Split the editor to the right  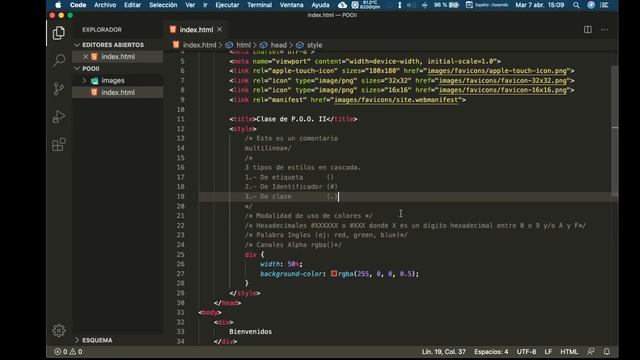588,29
